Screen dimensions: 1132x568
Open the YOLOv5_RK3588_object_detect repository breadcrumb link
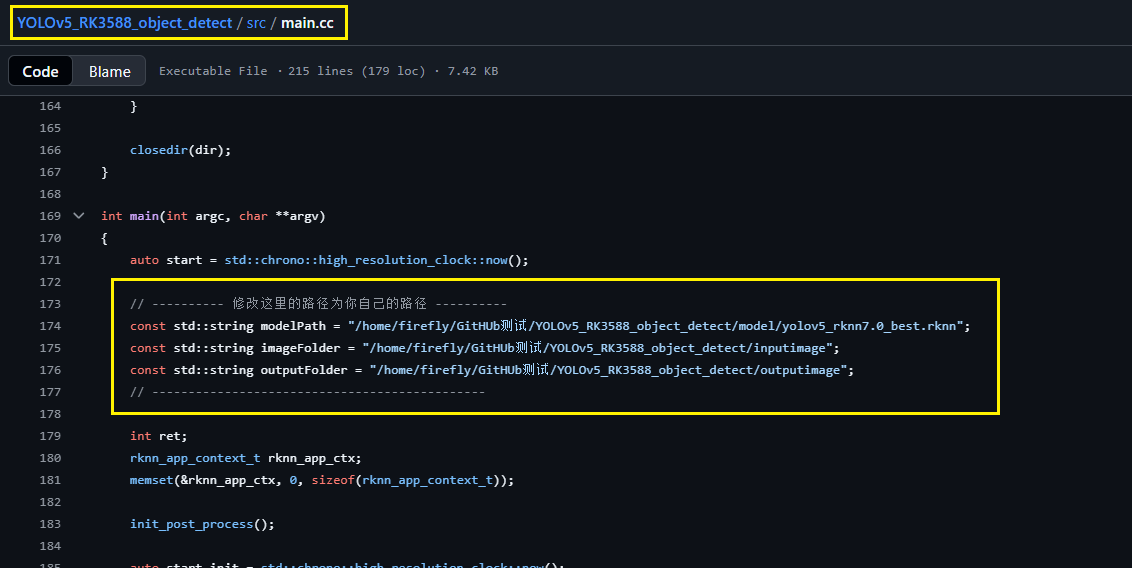(x=124, y=23)
